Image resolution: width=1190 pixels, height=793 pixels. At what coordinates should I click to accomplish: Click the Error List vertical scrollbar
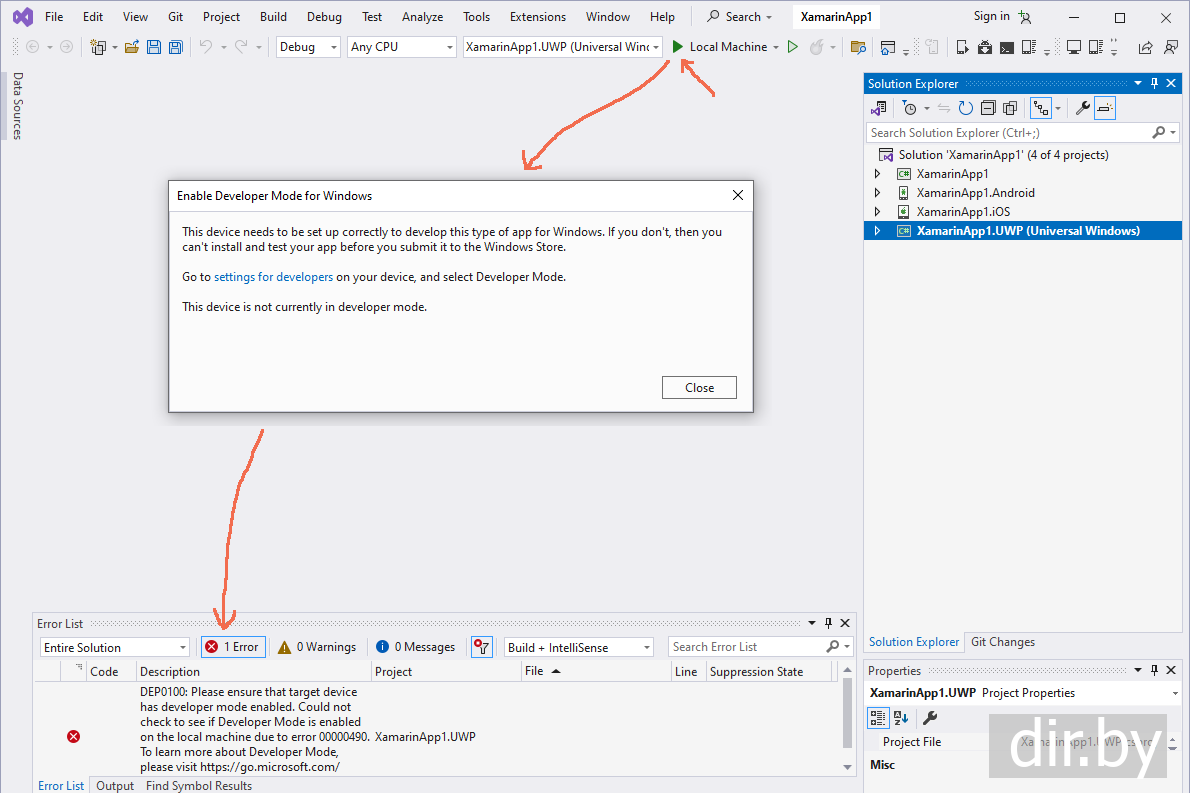849,720
